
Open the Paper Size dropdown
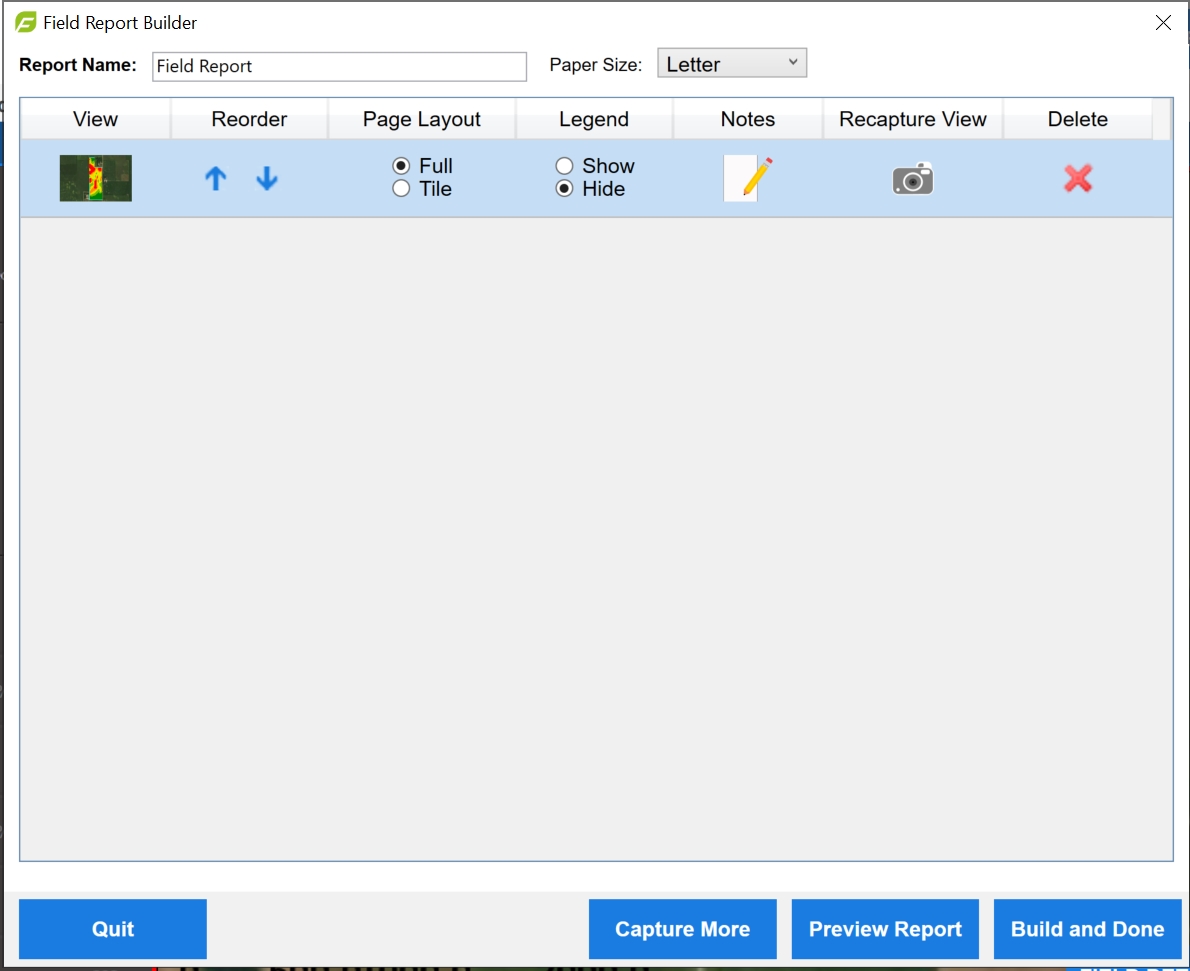tap(732, 64)
